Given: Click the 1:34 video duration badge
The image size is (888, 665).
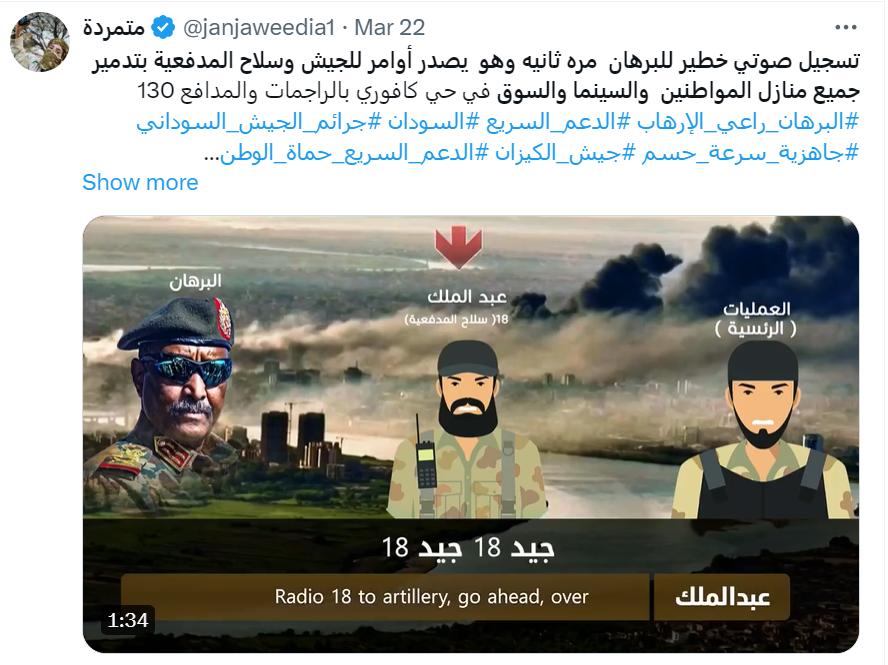Looking at the screenshot, I should (128, 620).
